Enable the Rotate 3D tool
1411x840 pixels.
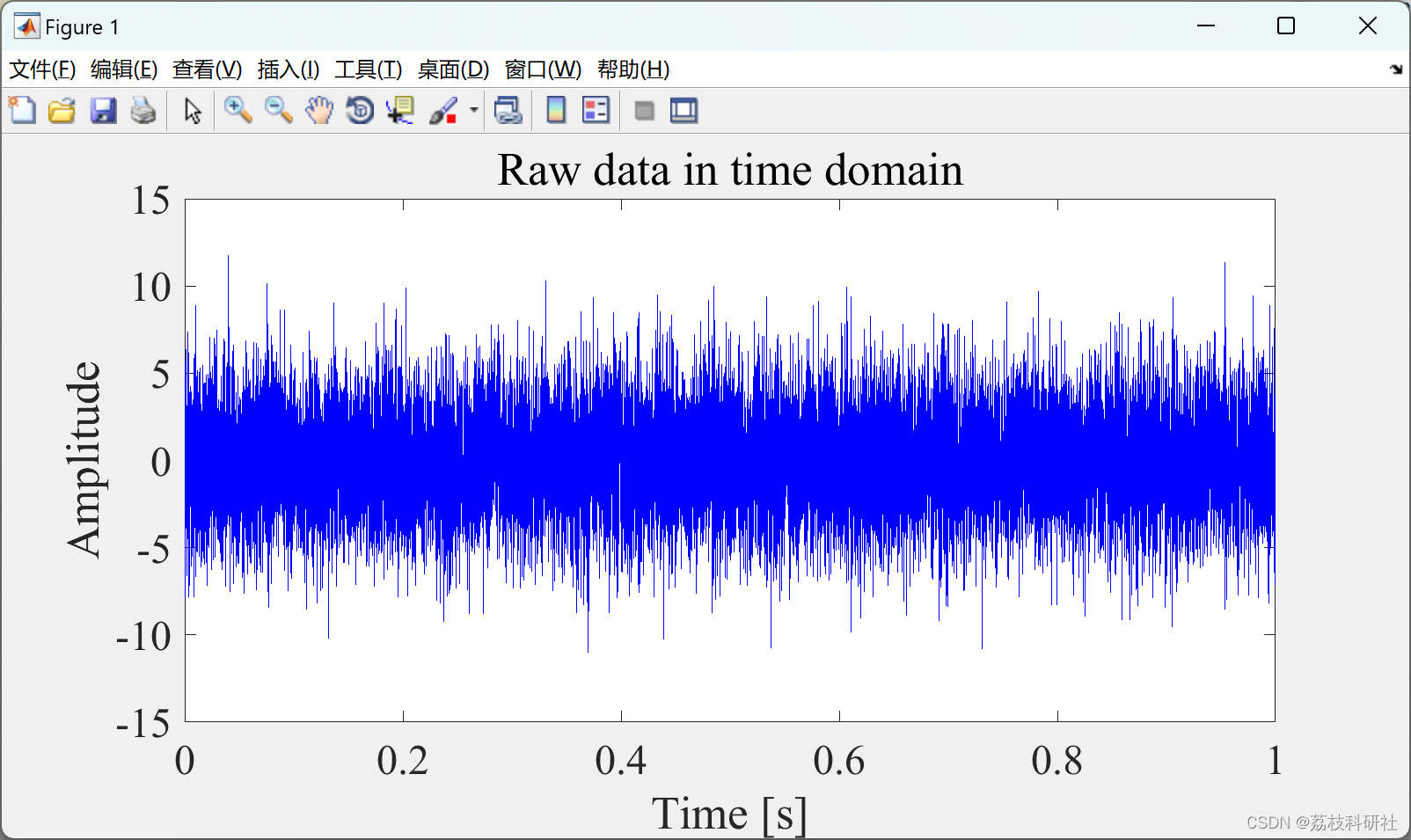[x=360, y=111]
